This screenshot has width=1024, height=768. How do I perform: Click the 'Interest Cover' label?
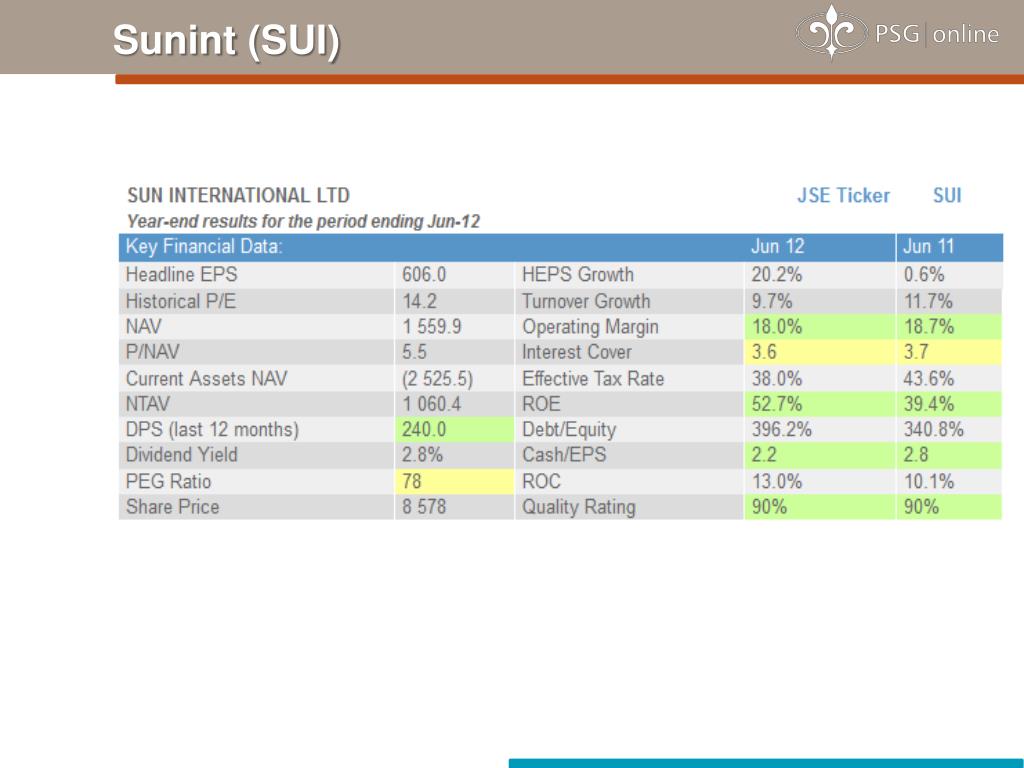[577, 352]
